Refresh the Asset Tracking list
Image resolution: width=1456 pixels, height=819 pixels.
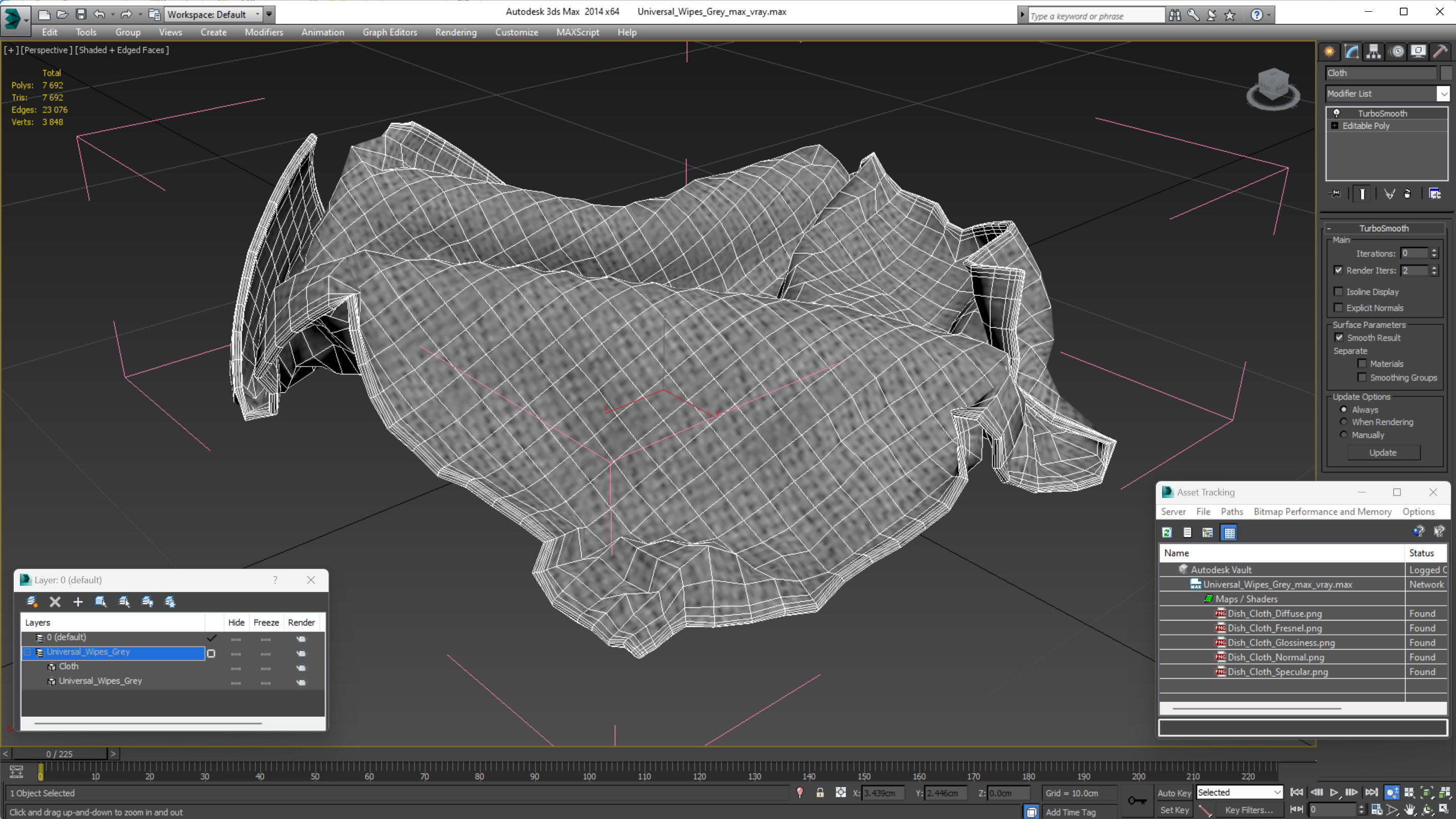[1167, 532]
